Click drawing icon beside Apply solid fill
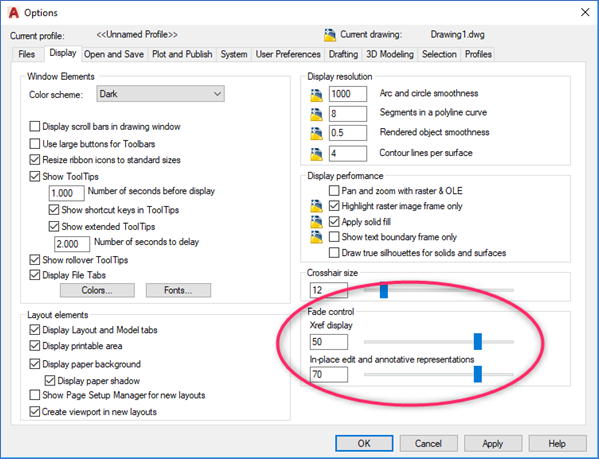The width and height of the screenshot is (599, 459). (316, 222)
